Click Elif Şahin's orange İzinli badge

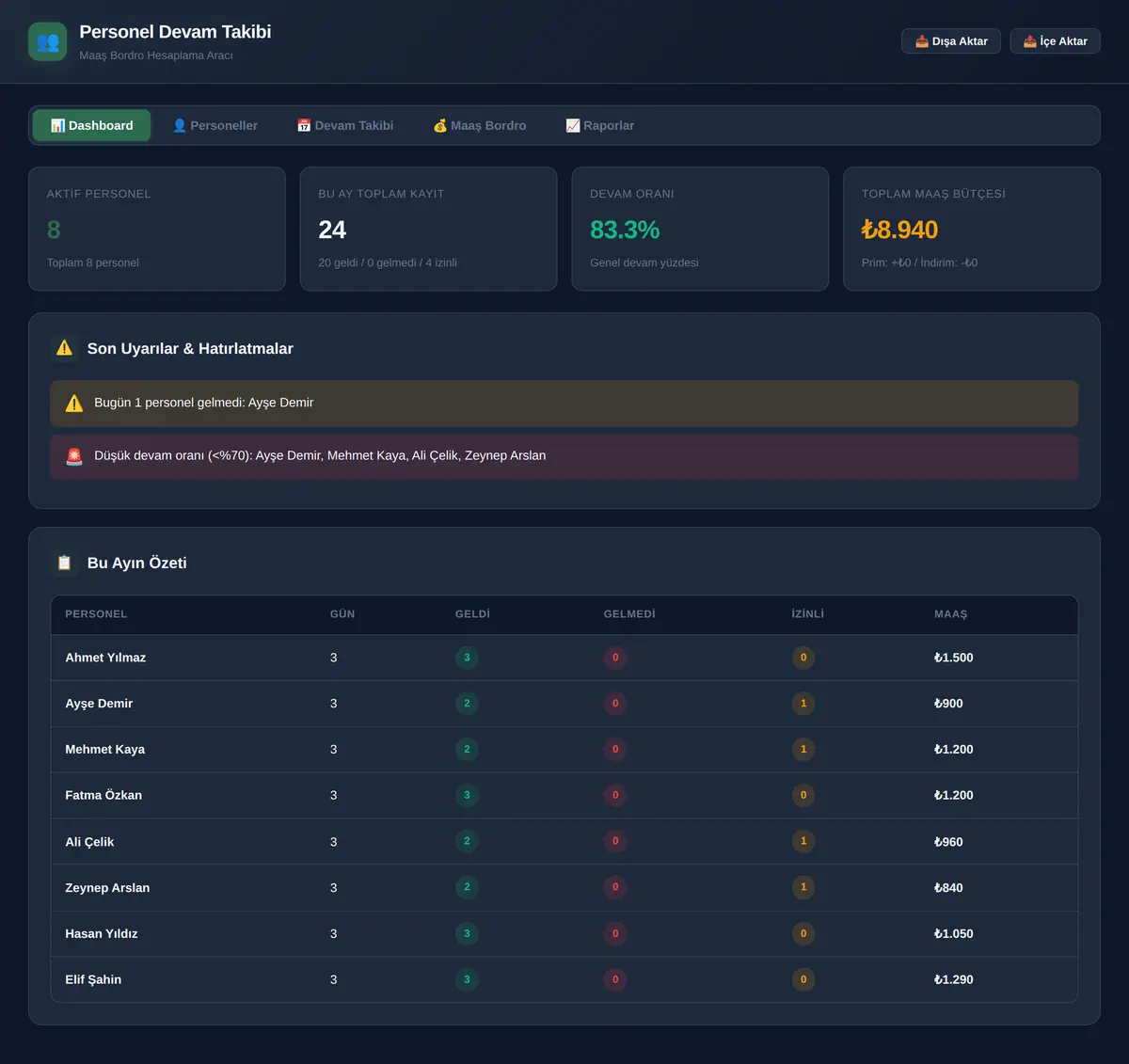803,979
